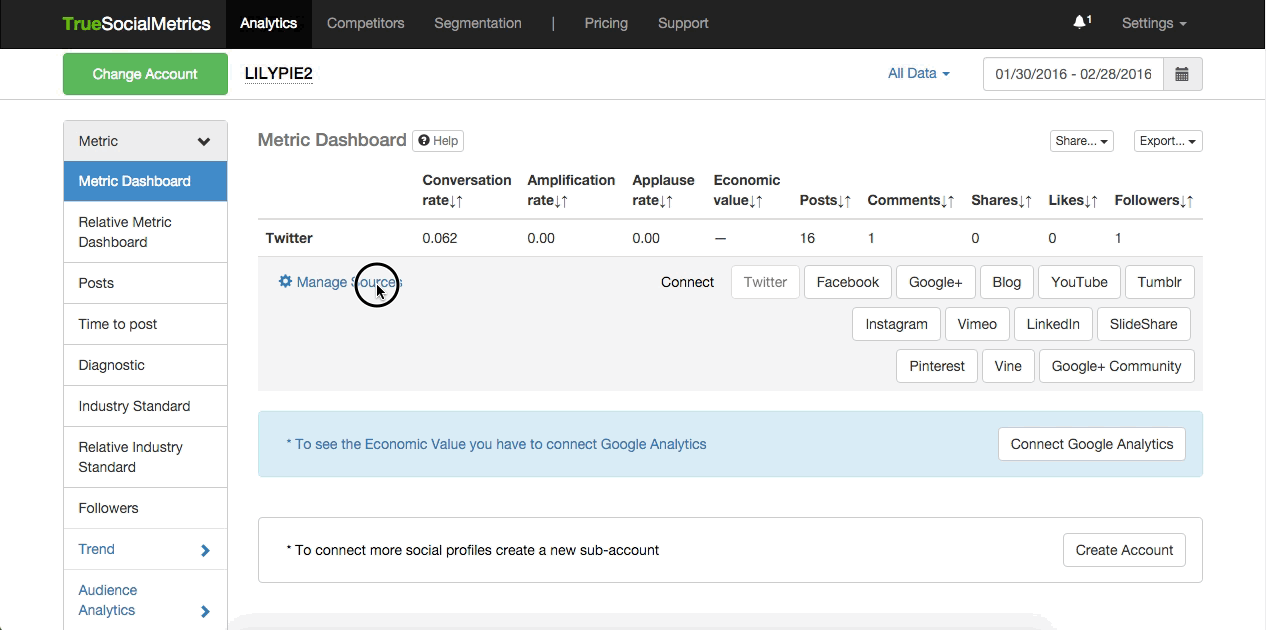
Task: Open the calendar date picker icon
Action: (x=1182, y=74)
